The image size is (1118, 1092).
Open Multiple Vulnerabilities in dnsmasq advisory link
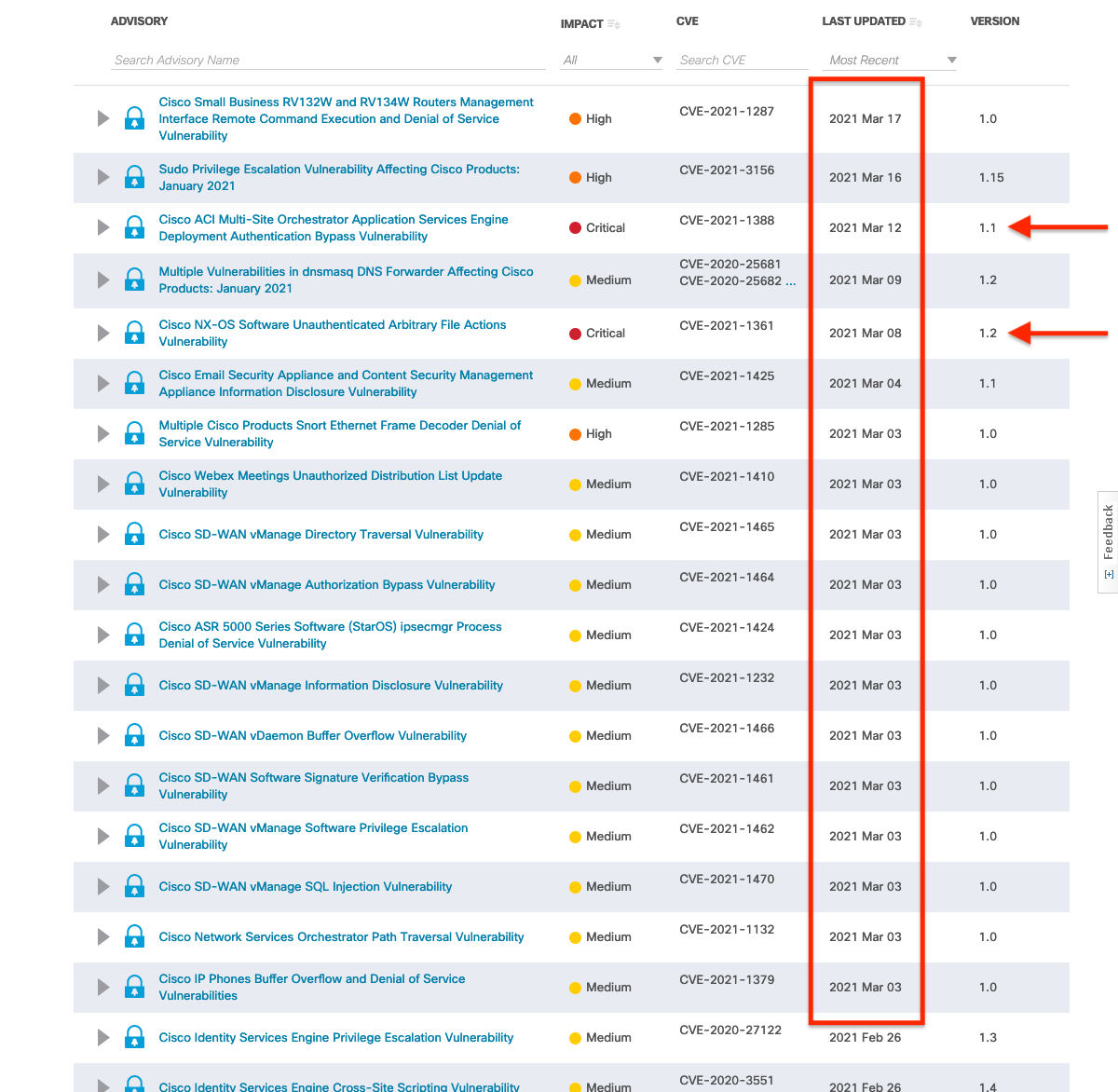click(x=346, y=280)
